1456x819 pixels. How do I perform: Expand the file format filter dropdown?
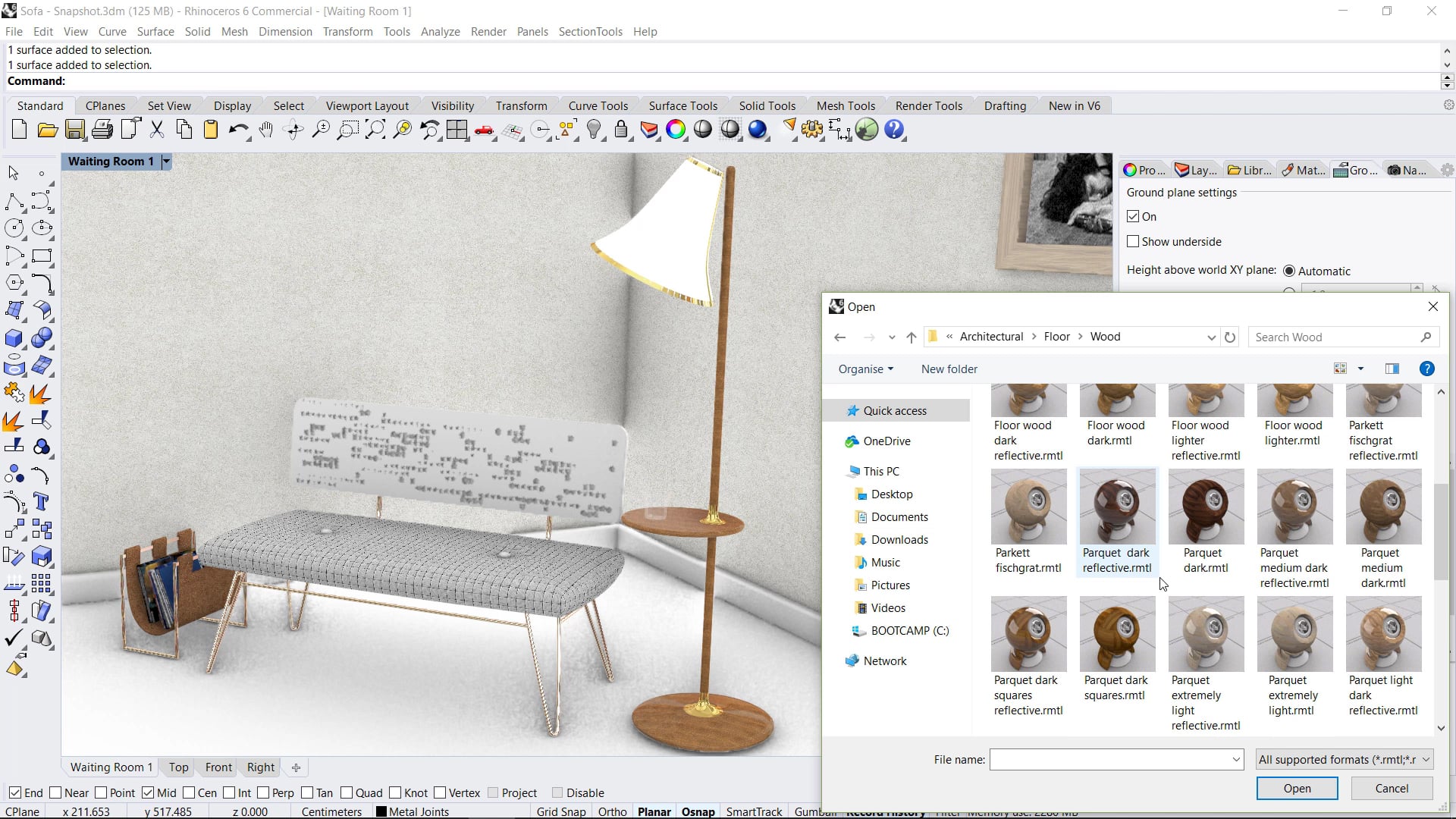(x=1344, y=760)
